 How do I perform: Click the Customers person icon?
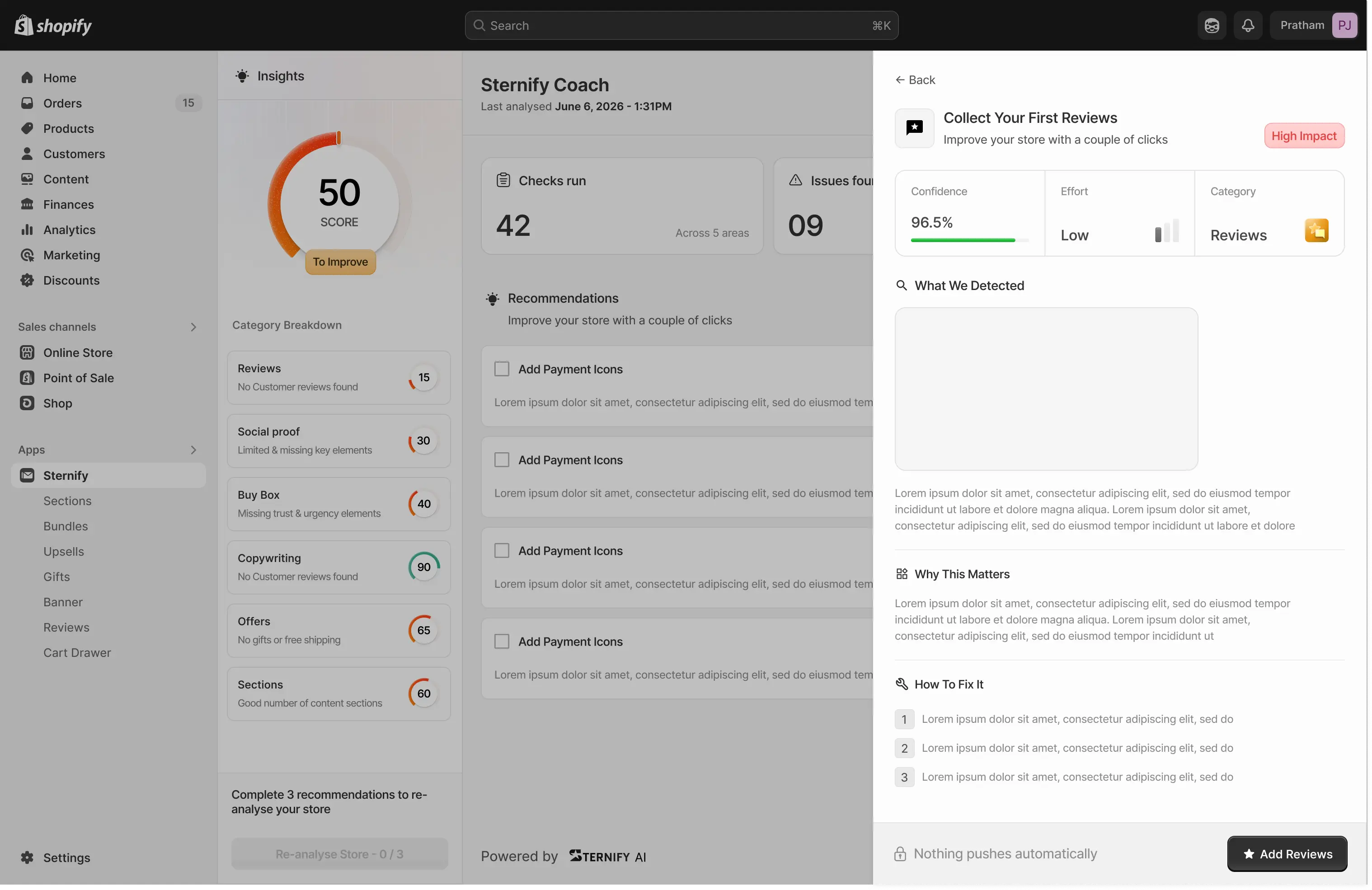[27, 154]
